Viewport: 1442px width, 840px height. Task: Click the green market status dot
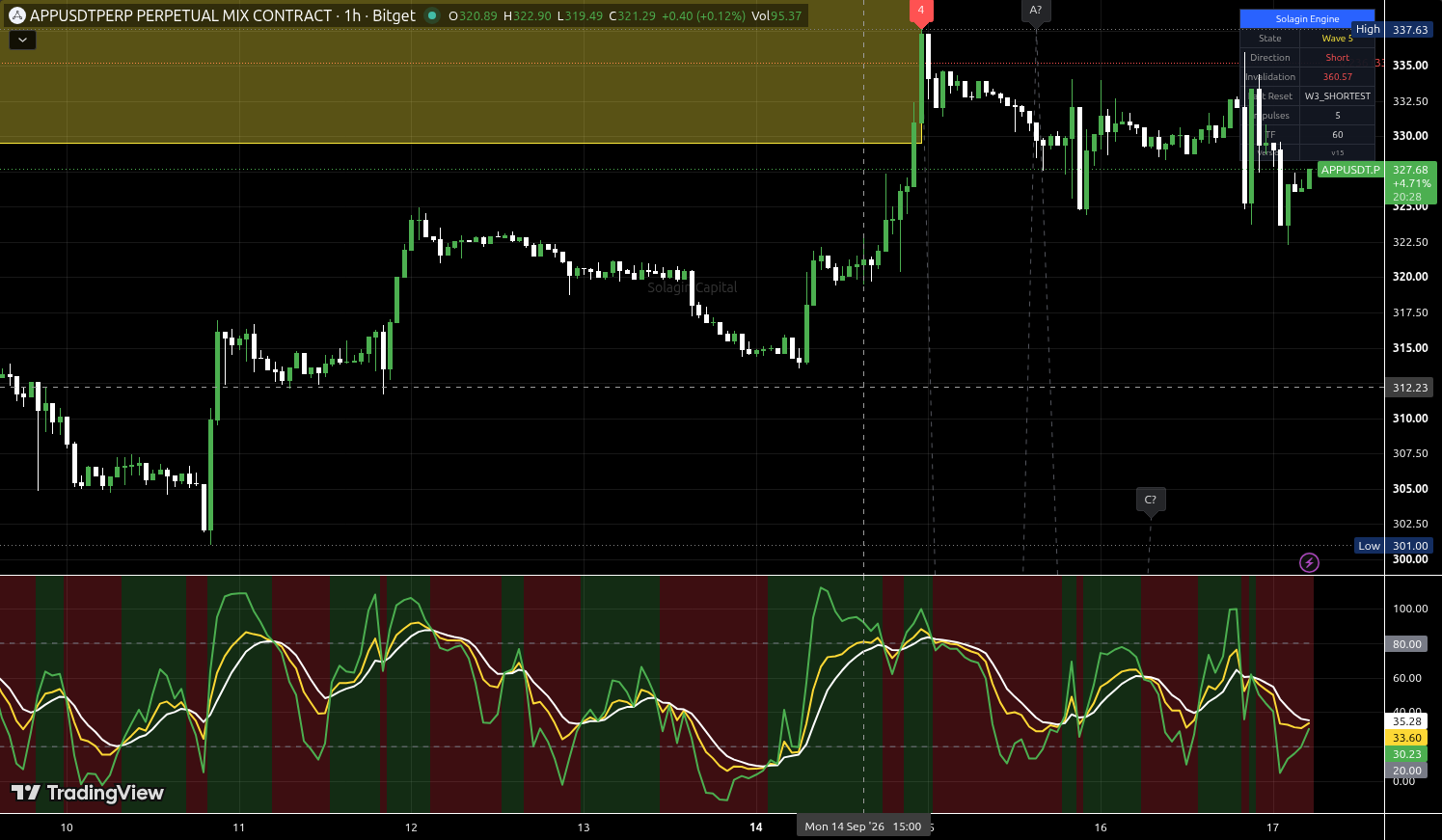tap(432, 15)
